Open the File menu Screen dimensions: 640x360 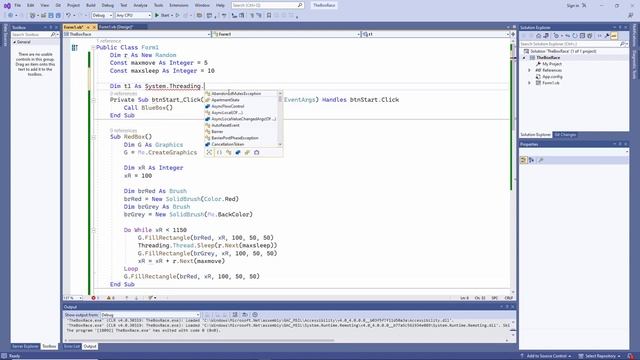point(18,5)
